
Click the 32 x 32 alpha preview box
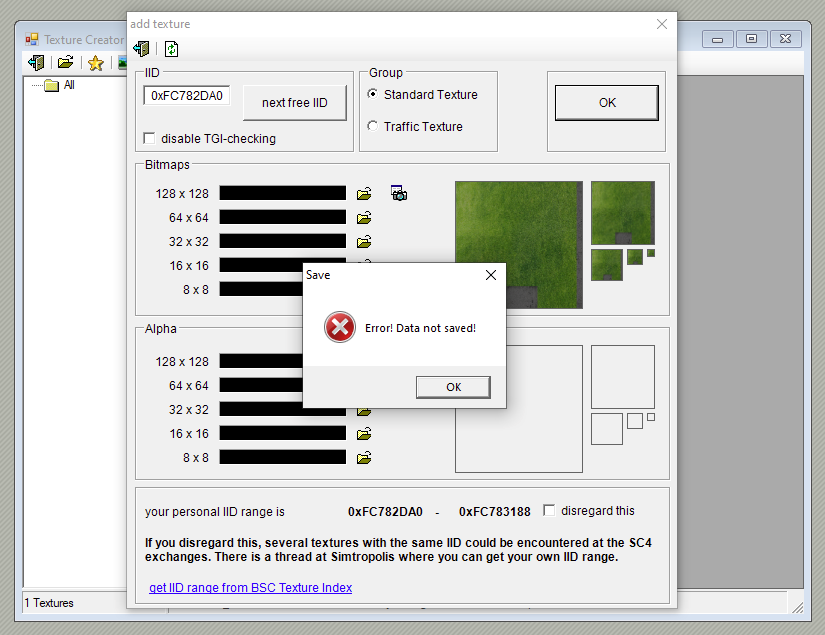(x=607, y=429)
